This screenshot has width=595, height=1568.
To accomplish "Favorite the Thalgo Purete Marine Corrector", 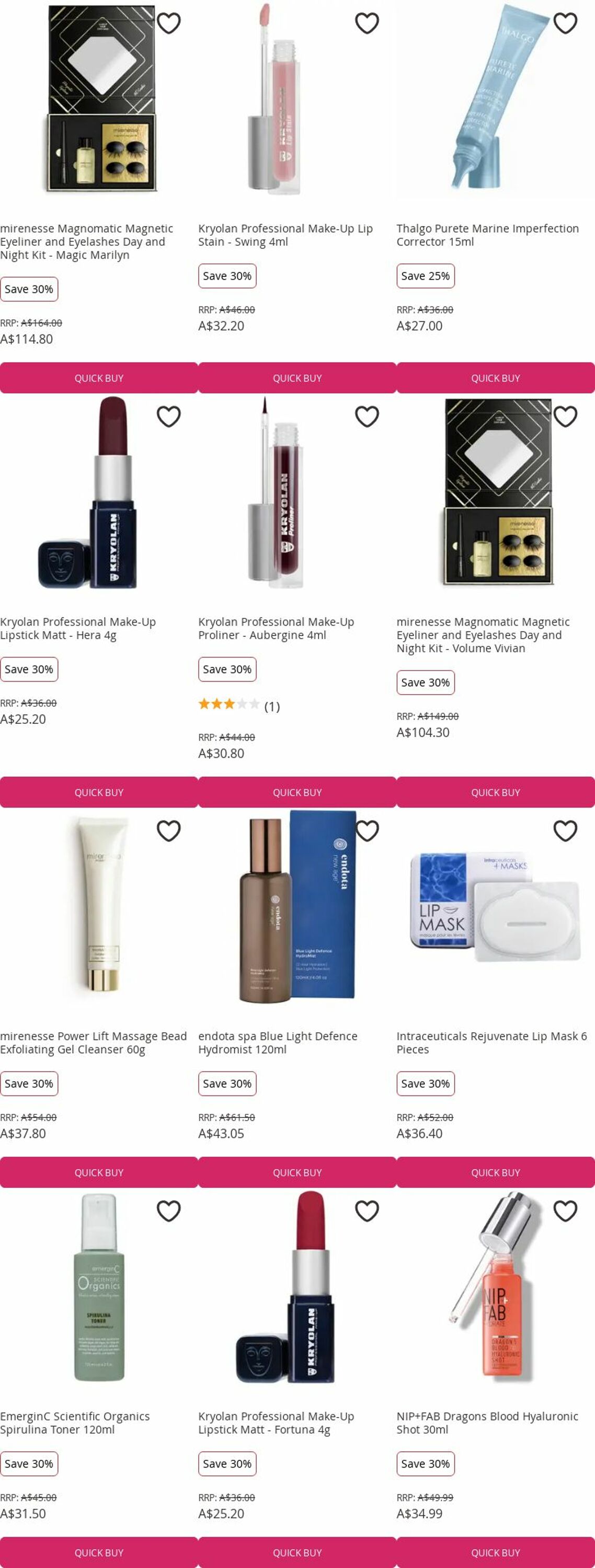I will (565, 23).
